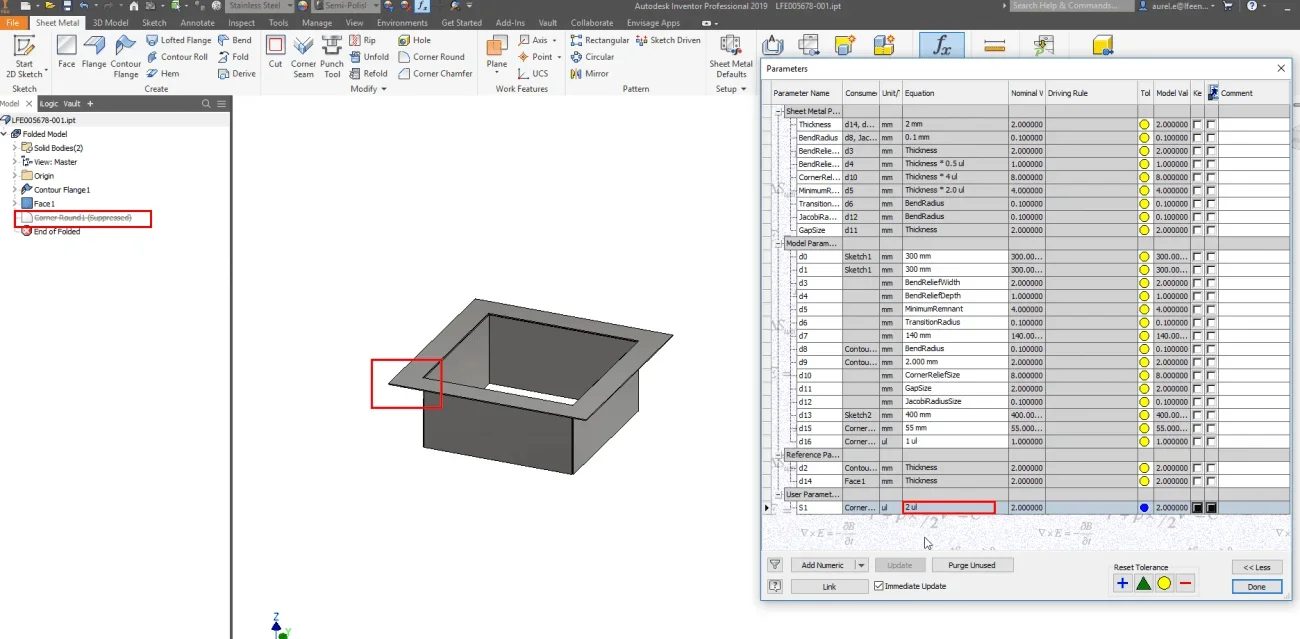Toggle Key checkbox for d13 row
Viewport: 1300px width, 639px height.
1197,414
